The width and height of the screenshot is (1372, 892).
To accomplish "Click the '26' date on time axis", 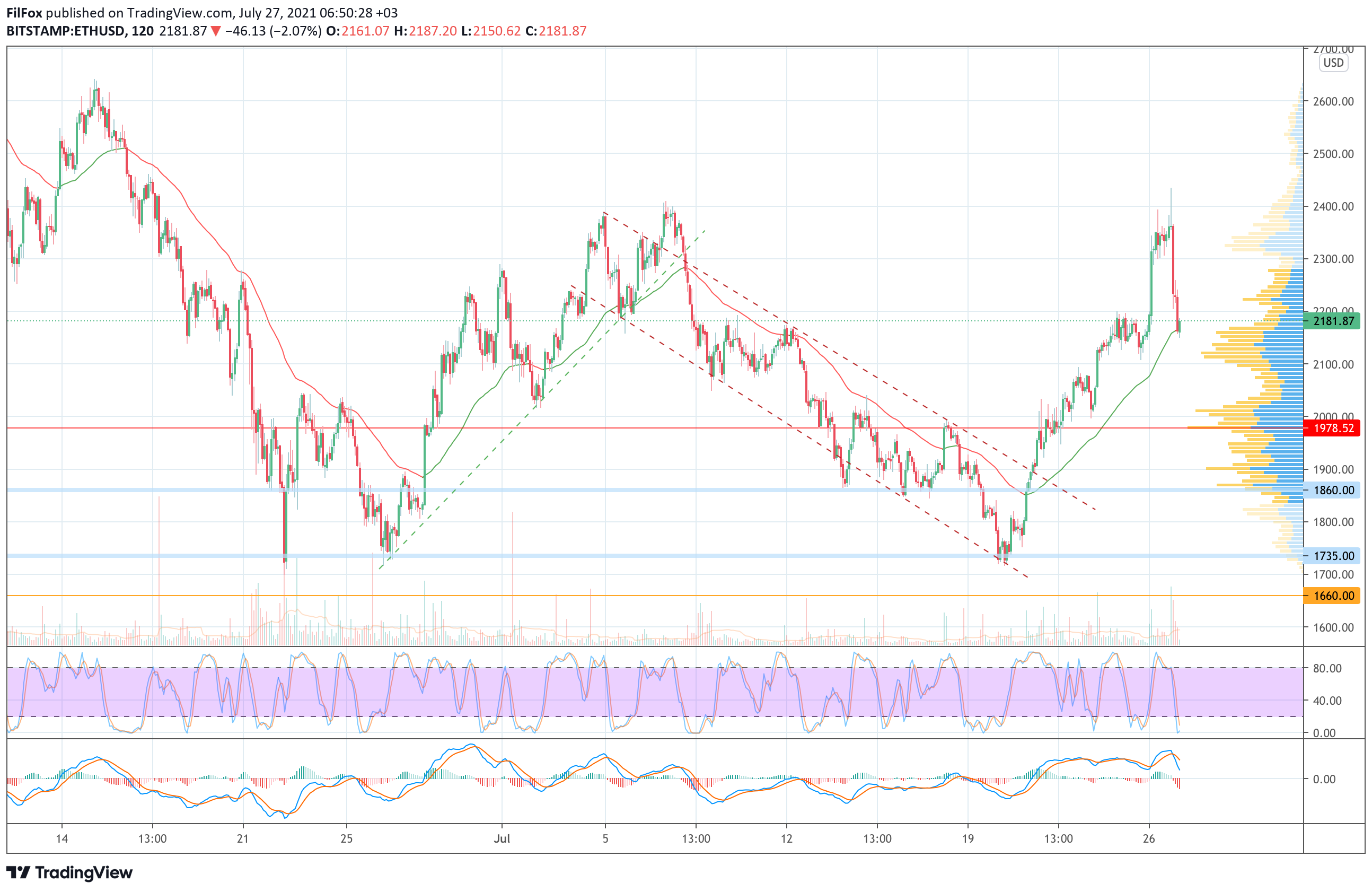I will click(1148, 839).
